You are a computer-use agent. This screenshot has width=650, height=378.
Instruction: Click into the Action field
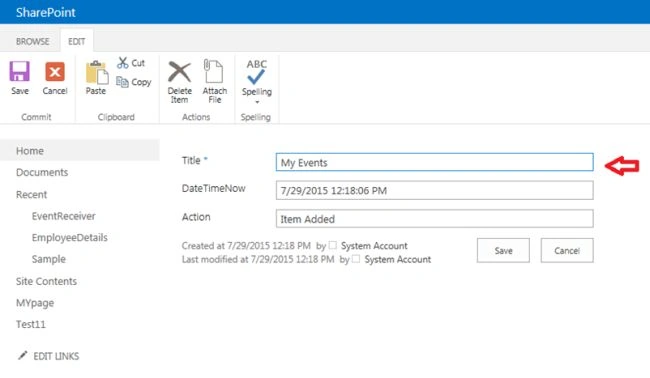pos(434,218)
